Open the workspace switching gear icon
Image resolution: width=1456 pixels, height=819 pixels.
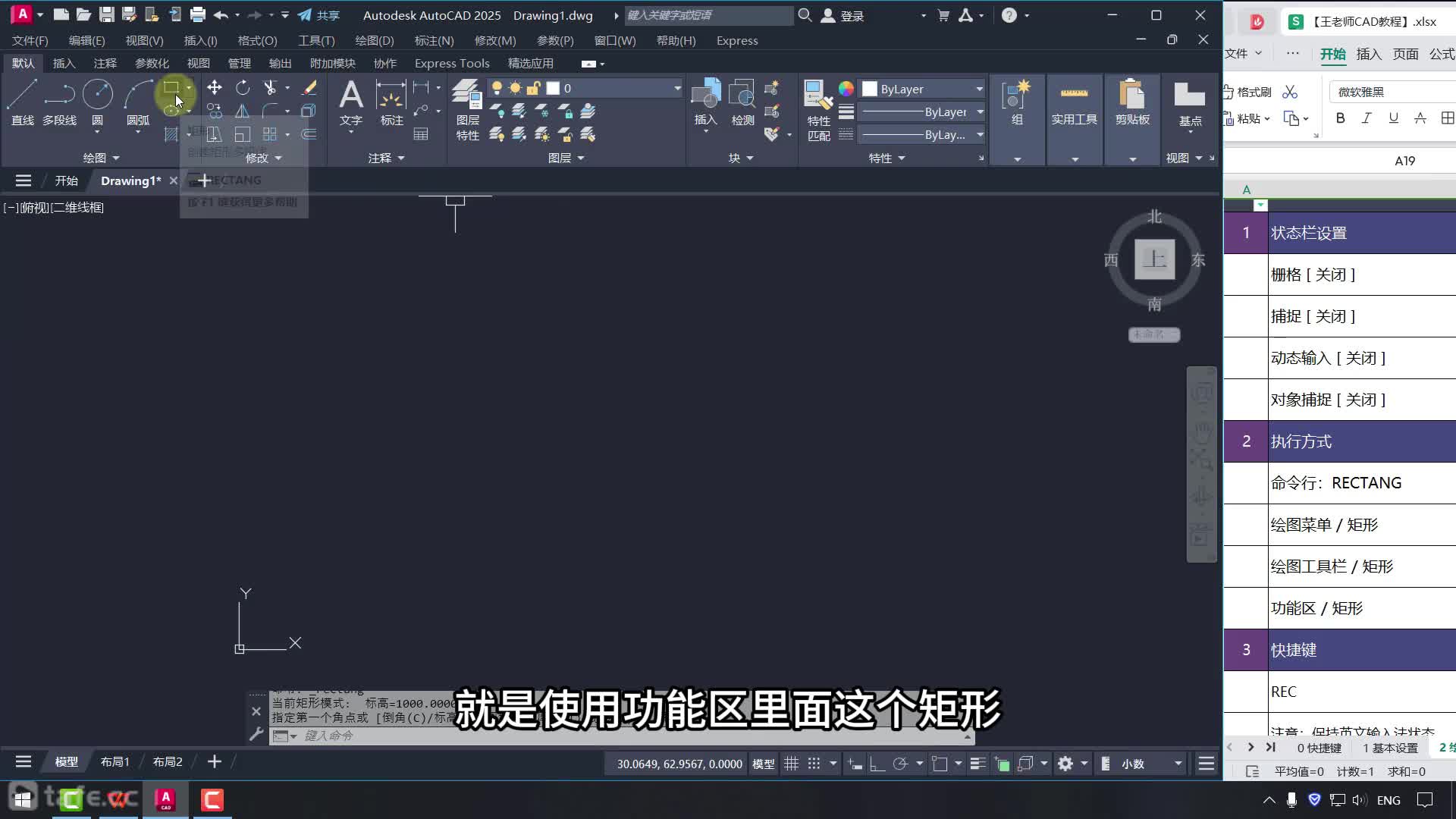(x=1065, y=764)
